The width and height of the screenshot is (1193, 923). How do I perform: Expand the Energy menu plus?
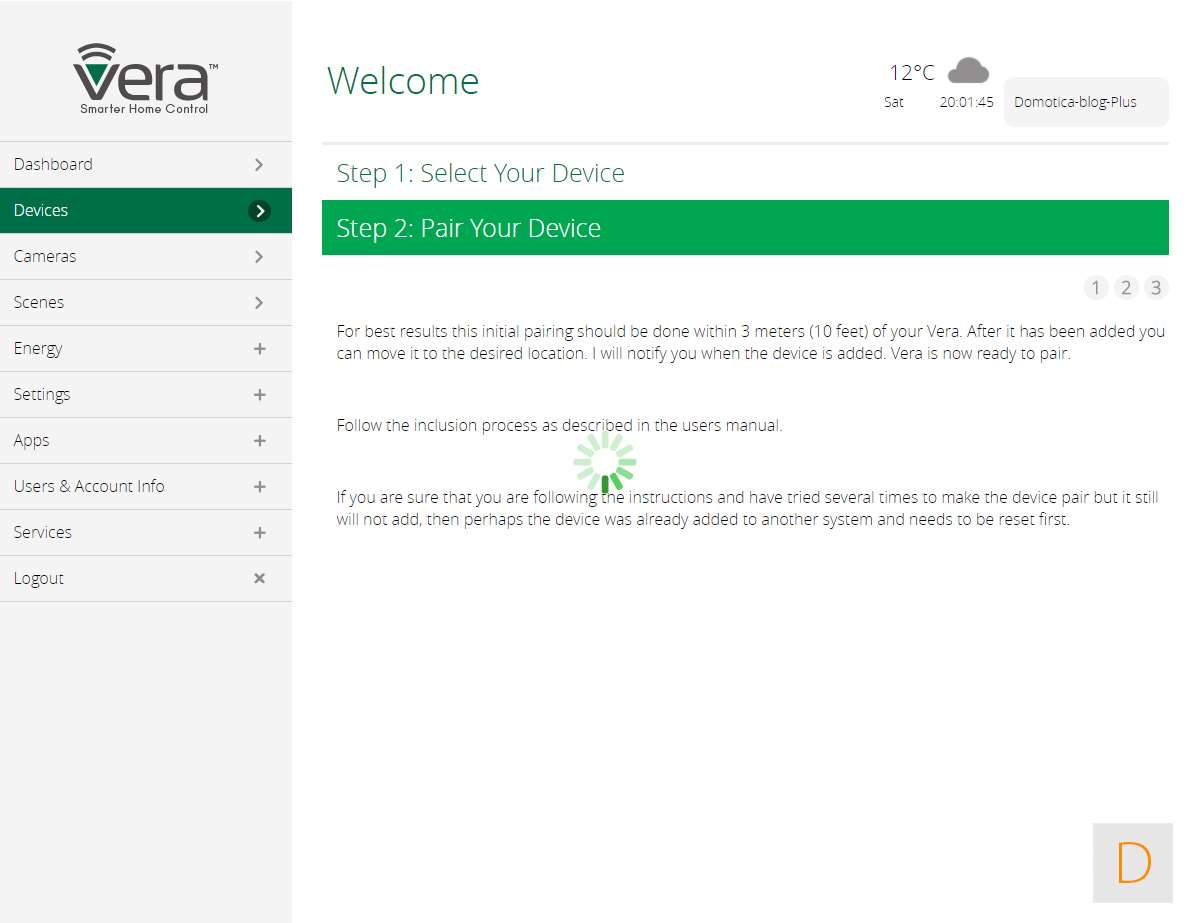[x=259, y=349]
